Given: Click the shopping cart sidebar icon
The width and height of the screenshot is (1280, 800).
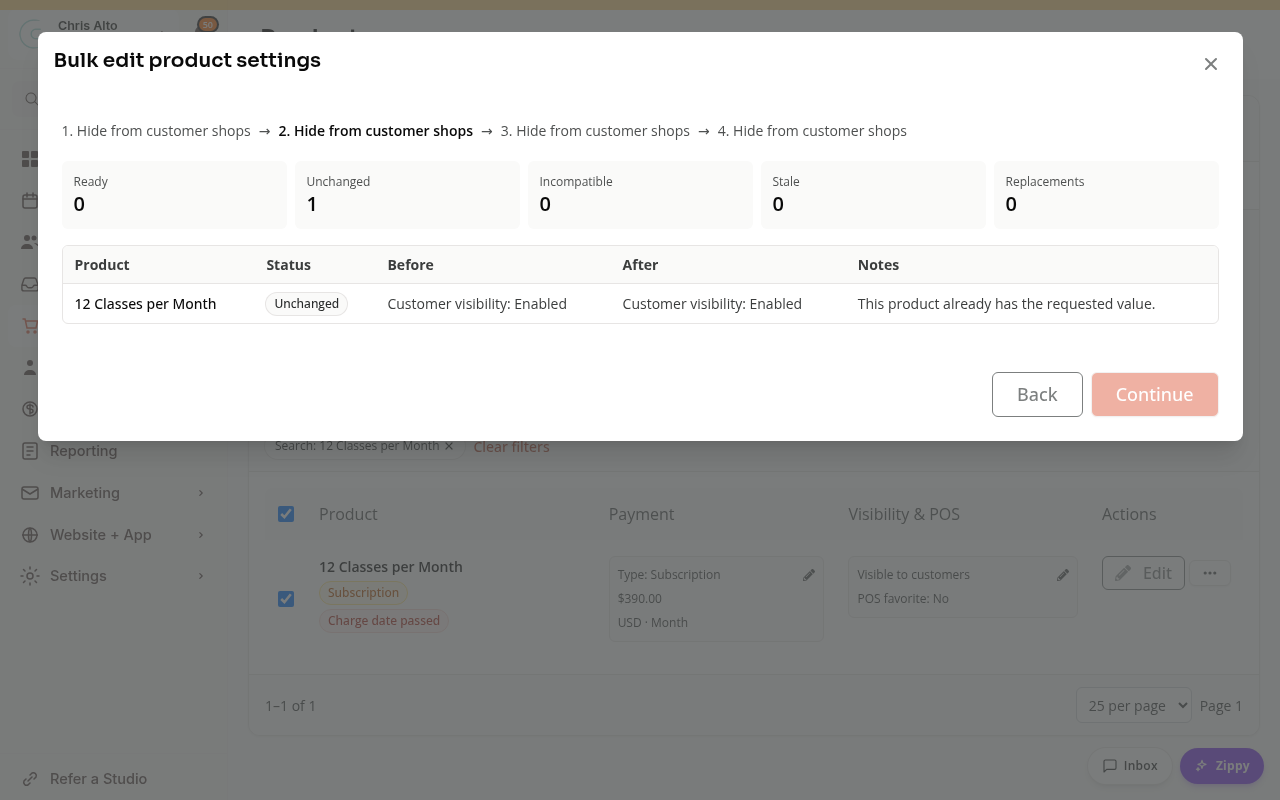Looking at the screenshot, I should pos(30,326).
